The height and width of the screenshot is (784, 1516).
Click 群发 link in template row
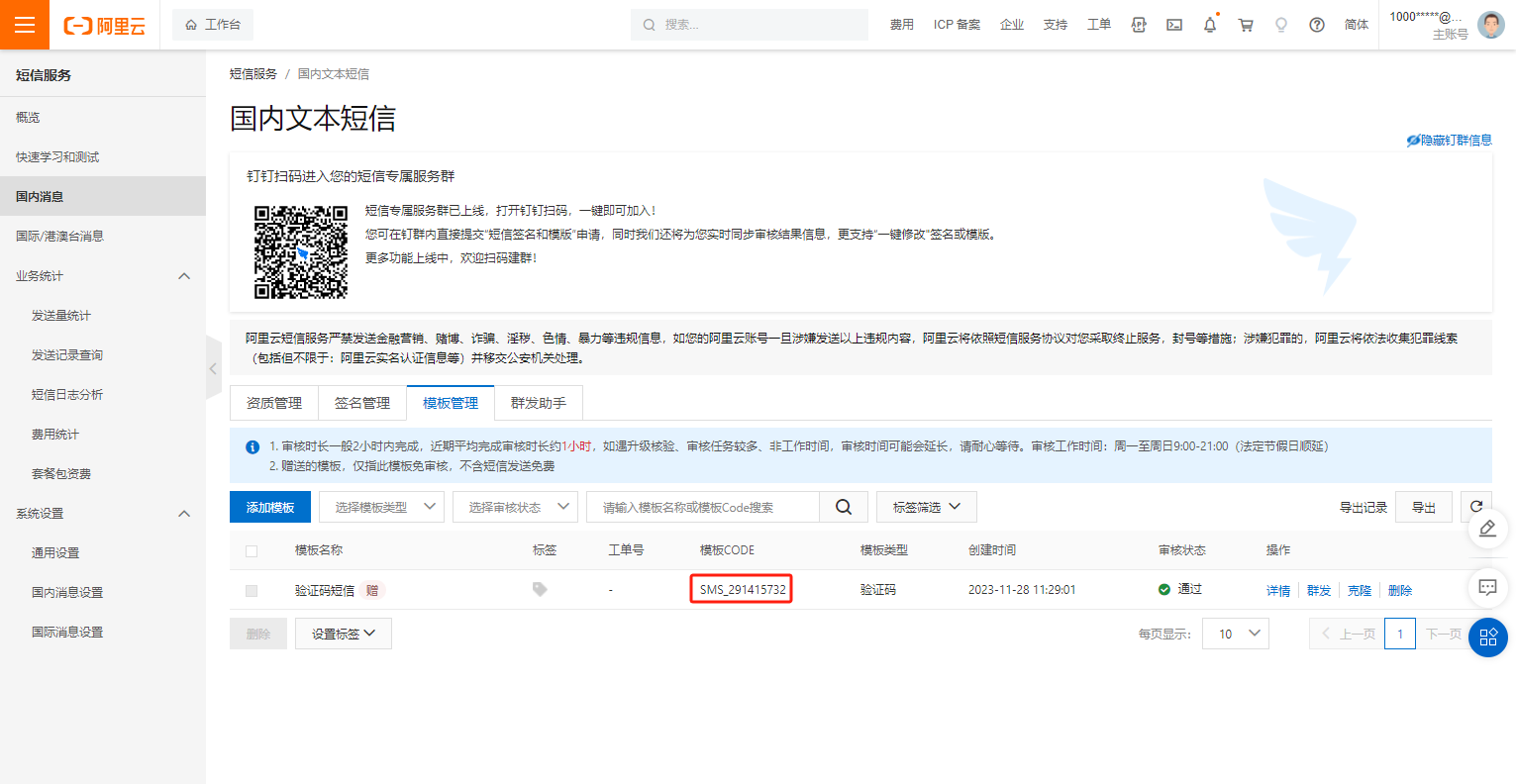pyautogui.click(x=1319, y=591)
